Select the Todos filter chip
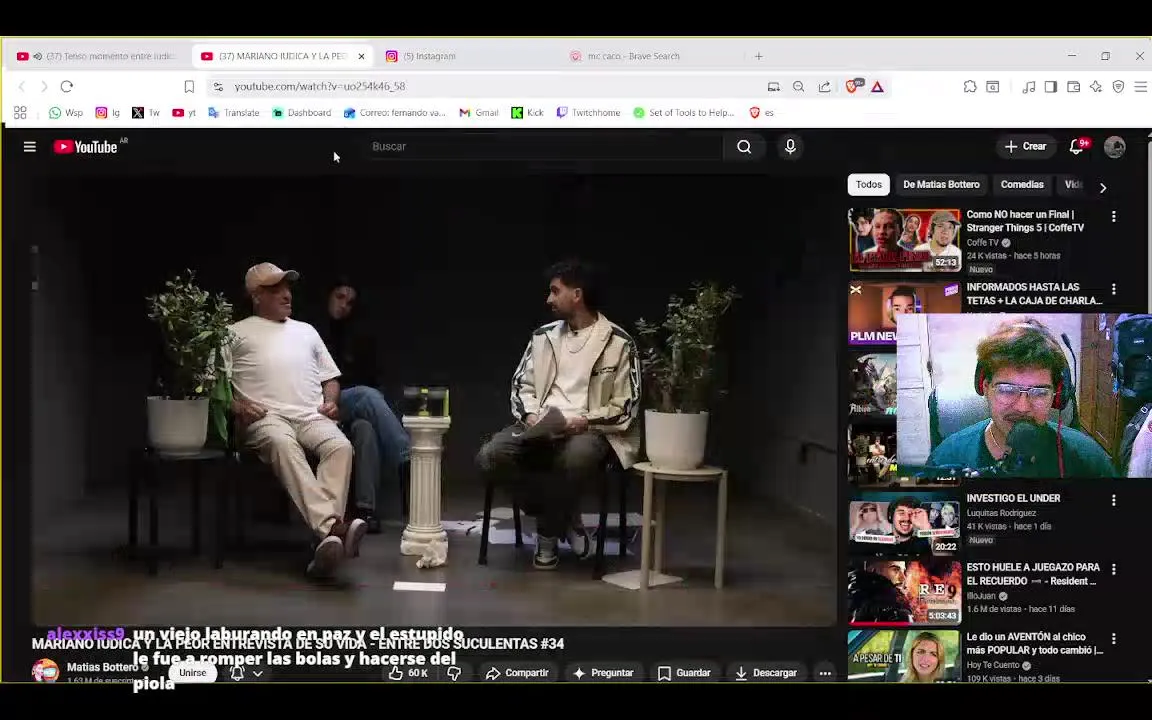 (868, 184)
